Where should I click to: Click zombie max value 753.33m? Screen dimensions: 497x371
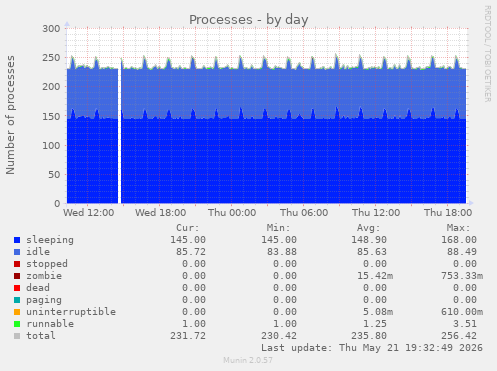[462, 276]
